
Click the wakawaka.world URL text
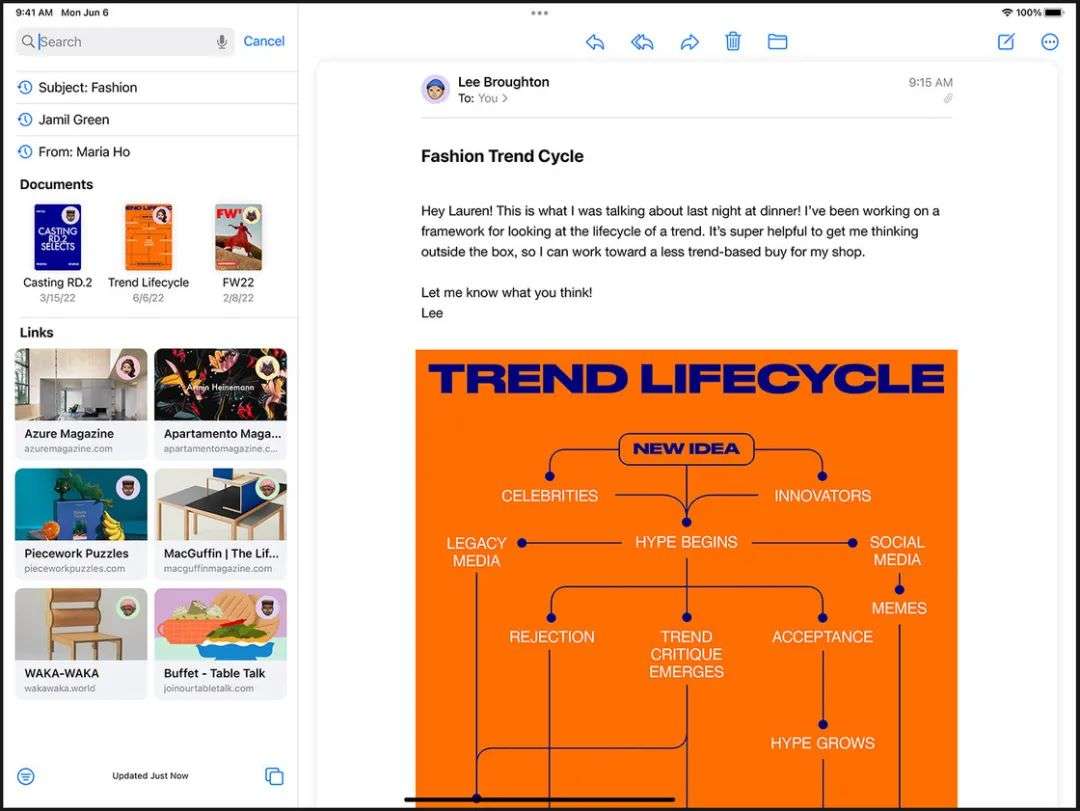pyautogui.click(x=60, y=688)
